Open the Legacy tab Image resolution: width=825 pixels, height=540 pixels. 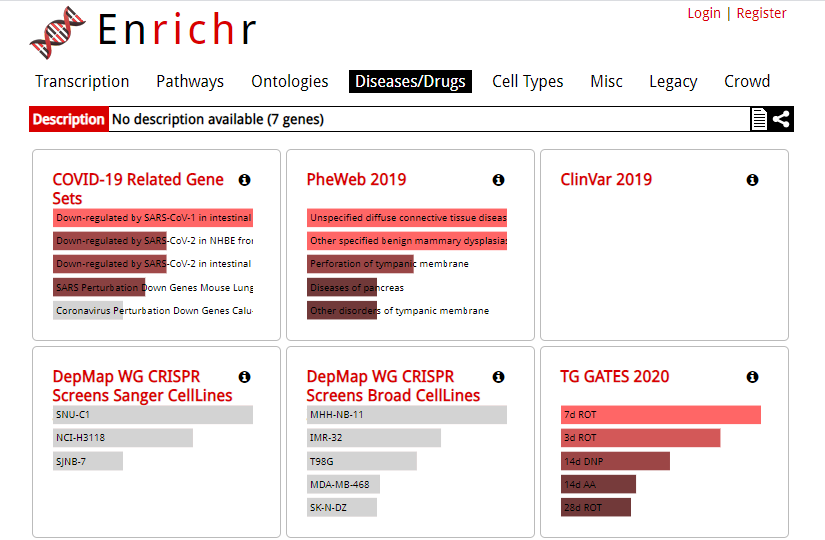(x=673, y=82)
